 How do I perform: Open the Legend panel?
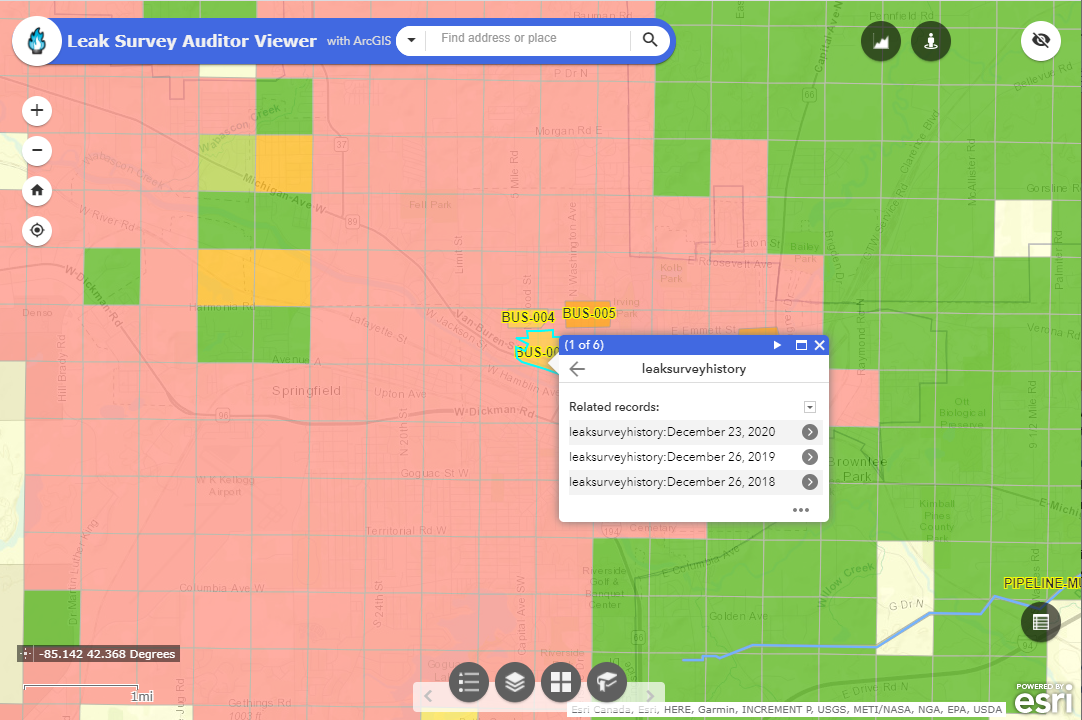point(468,682)
